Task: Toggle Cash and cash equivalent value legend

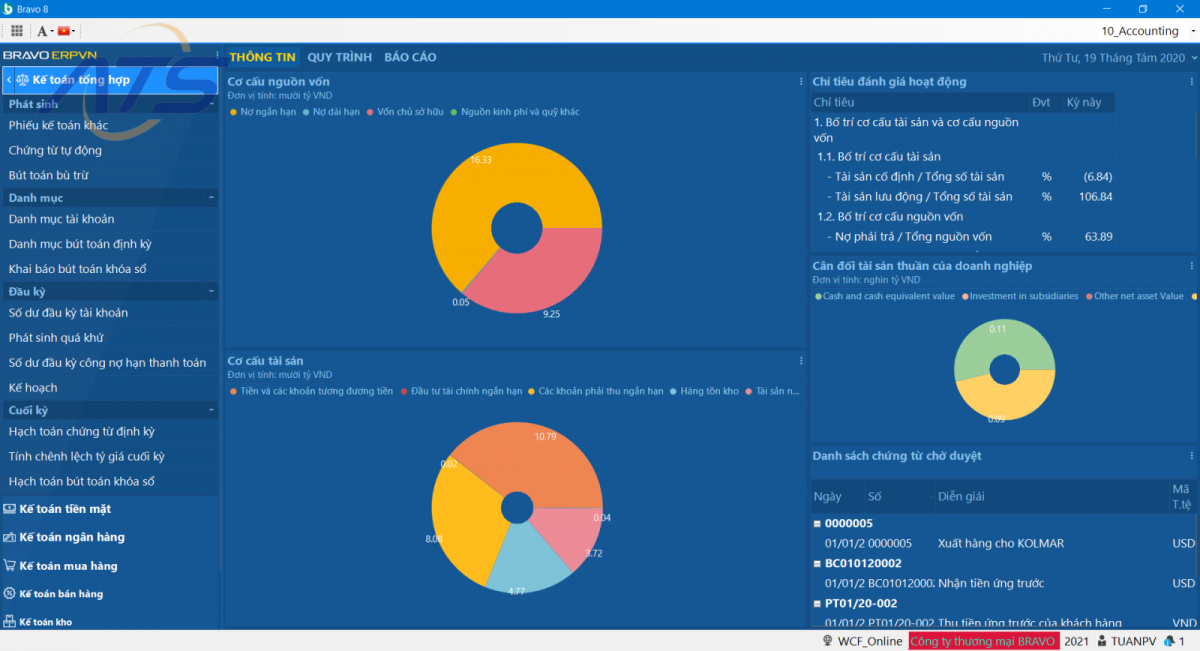Action: (x=885, y=296)
